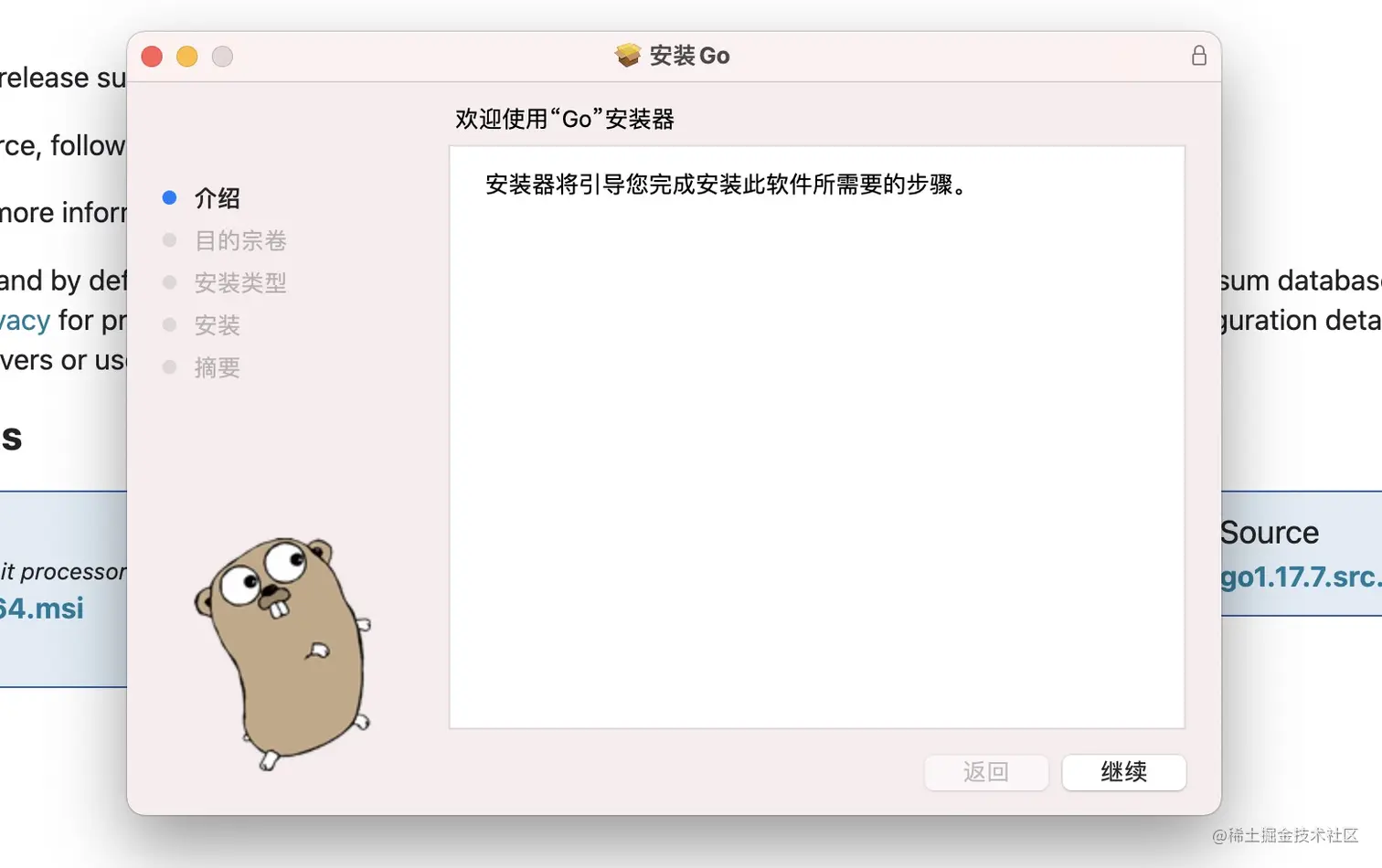Click the 安装器将引导您完成安装 description text
1382x868 pixels.
click(x=727, y=185)
